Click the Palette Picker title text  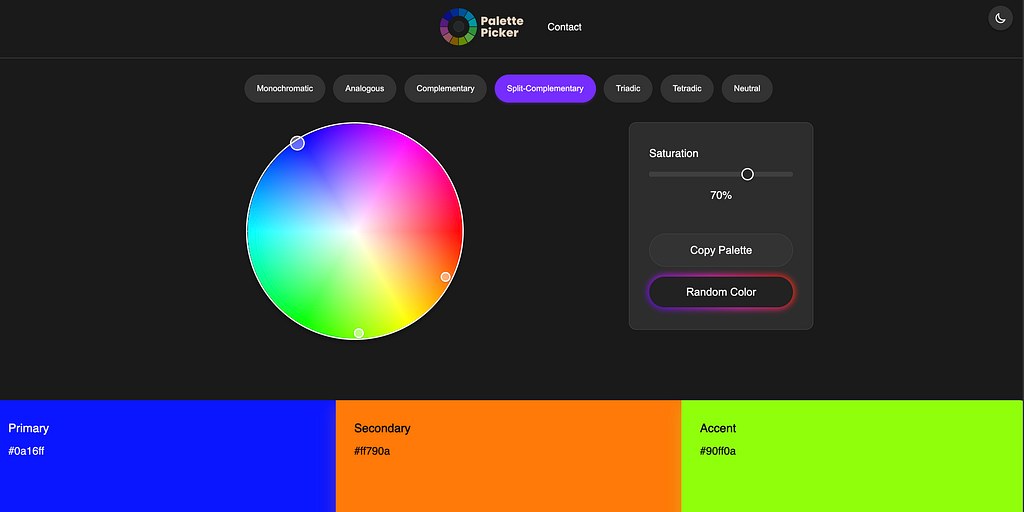[502, 27]
